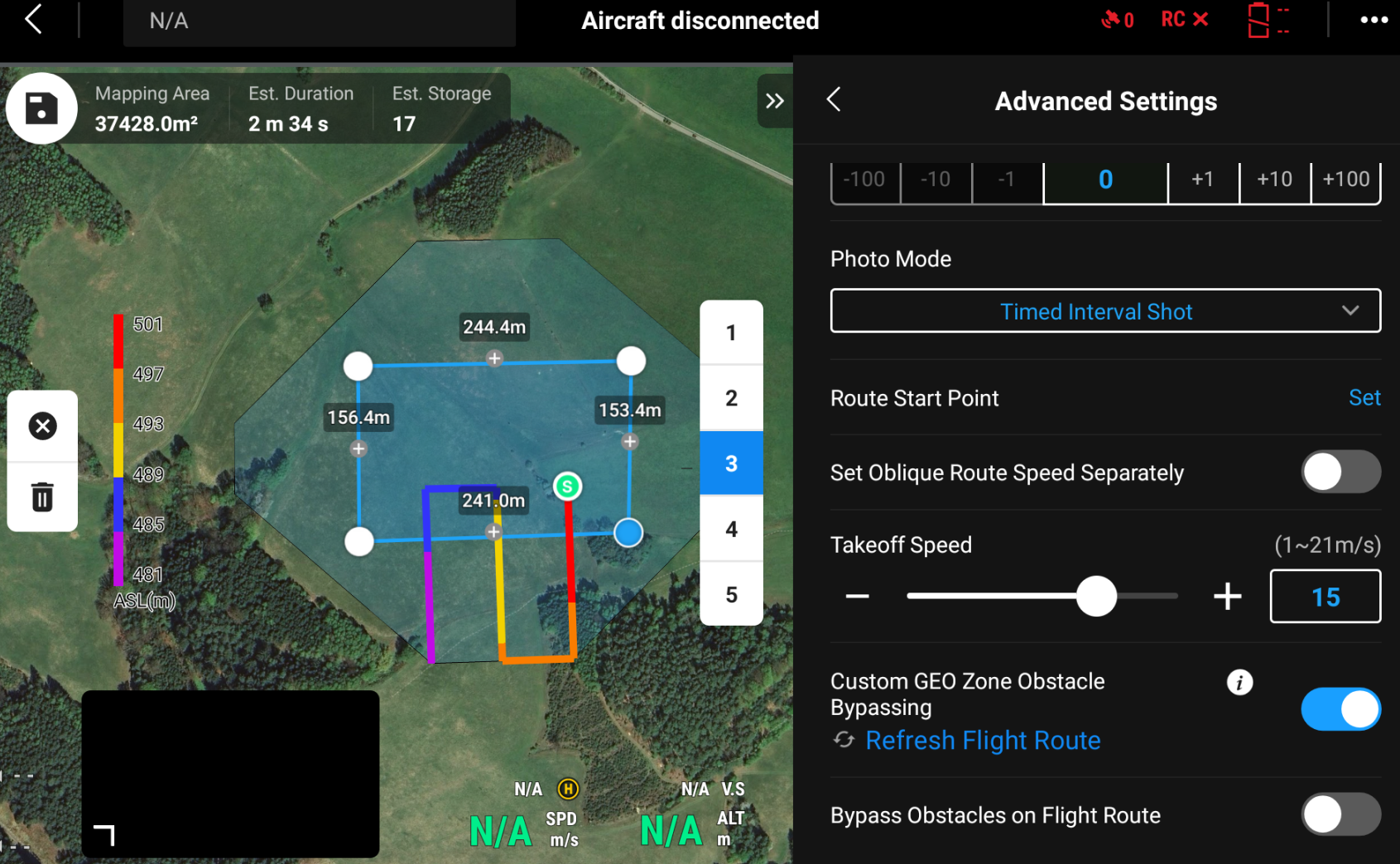
Task: View the aircraft battery status icon
Action: tap(1268, 20)
